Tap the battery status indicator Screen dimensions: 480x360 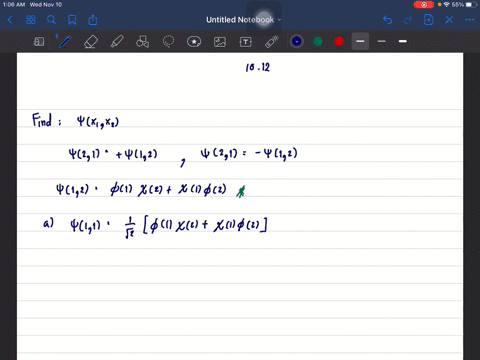coord(471,5)
